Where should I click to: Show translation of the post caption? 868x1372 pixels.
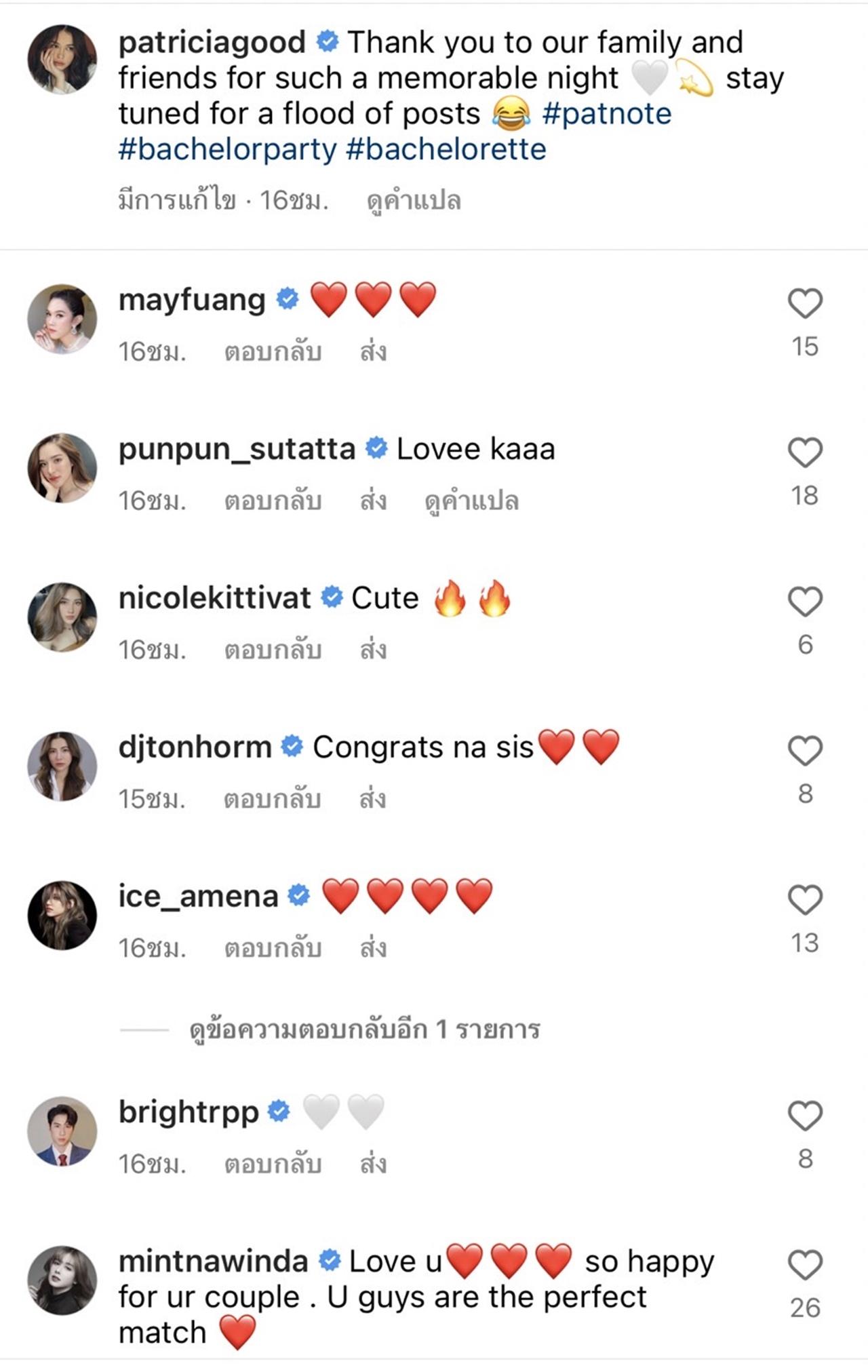tap(414, 201)
